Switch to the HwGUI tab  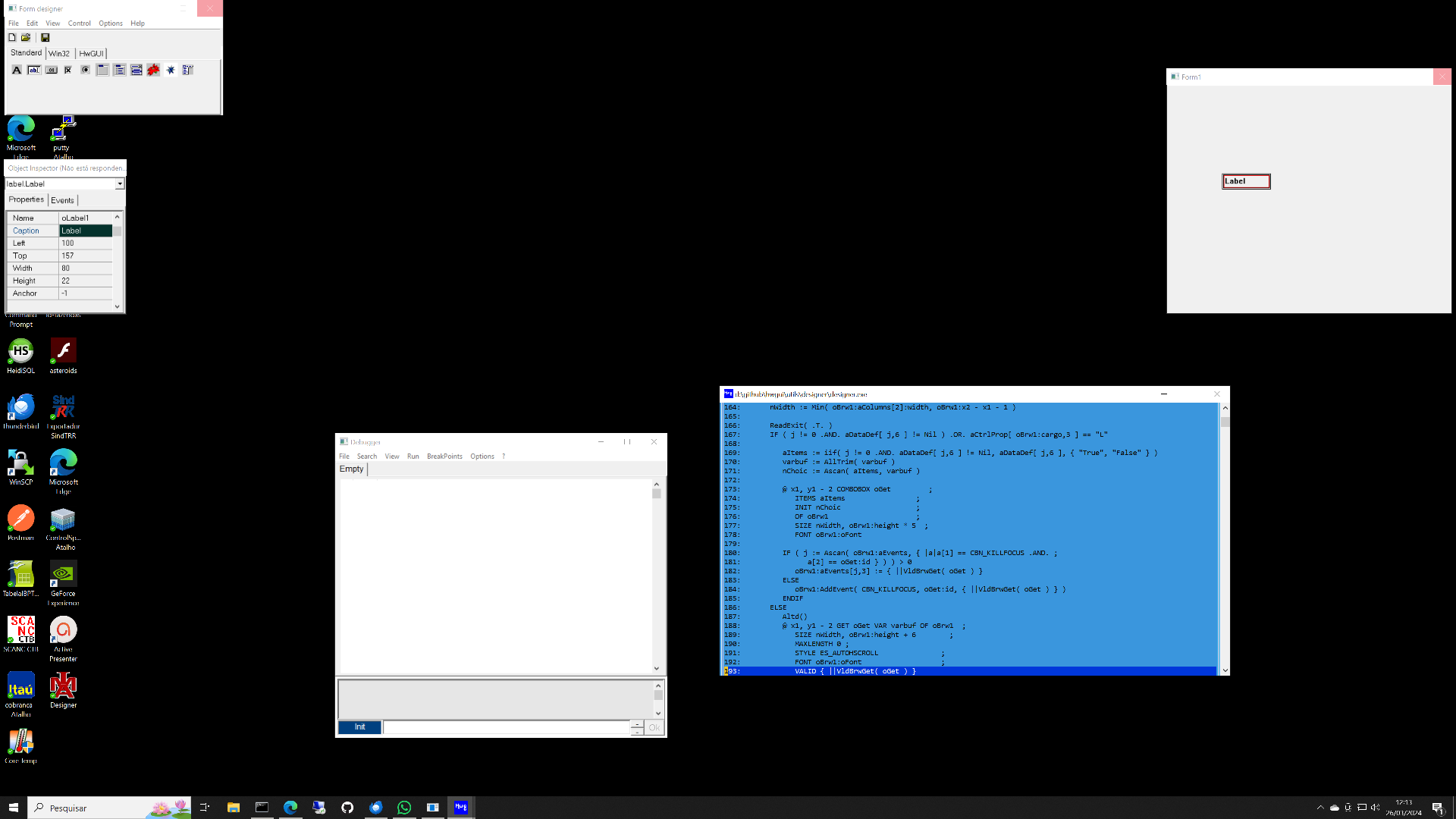point(91,54)
